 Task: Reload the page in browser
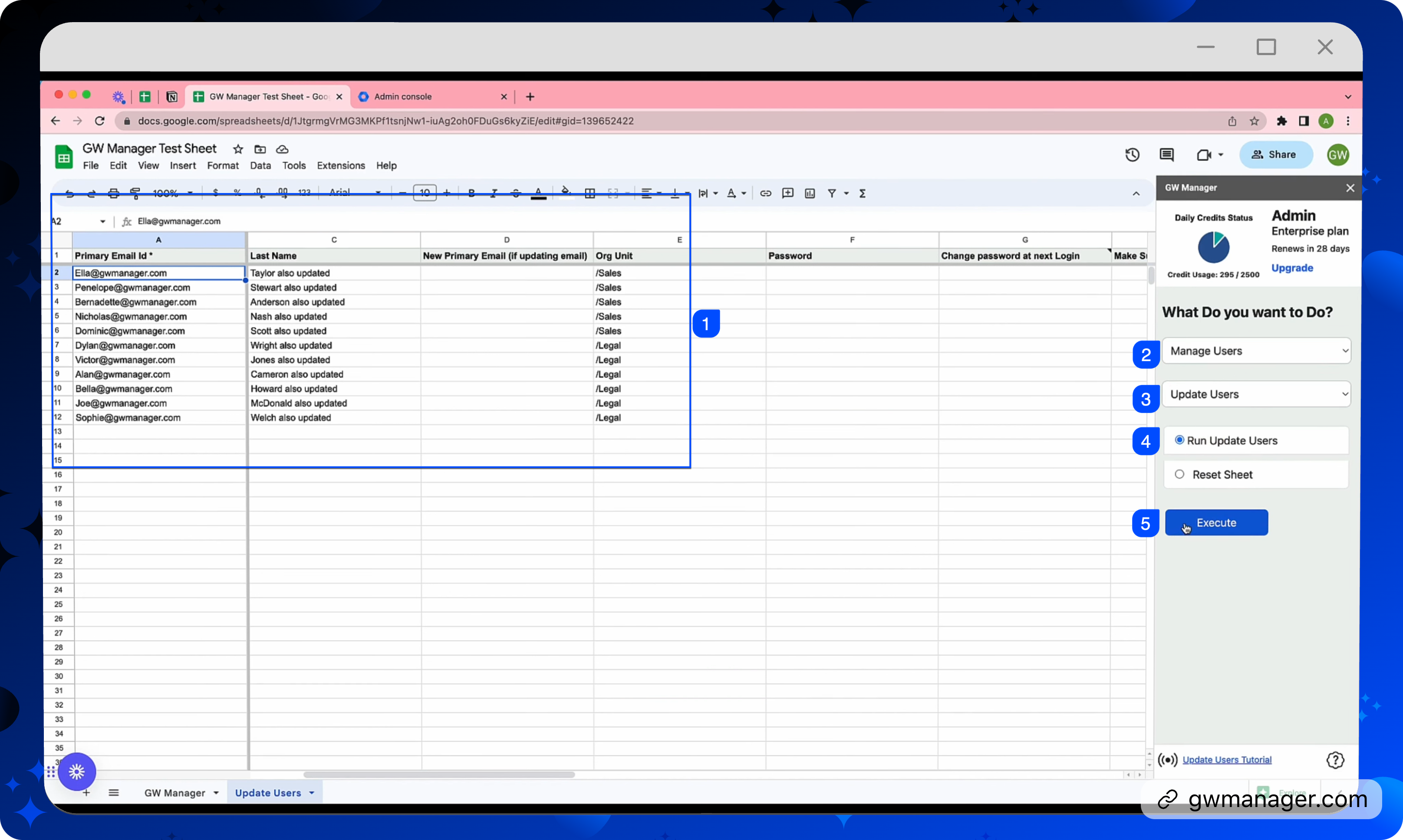[100, 121]
